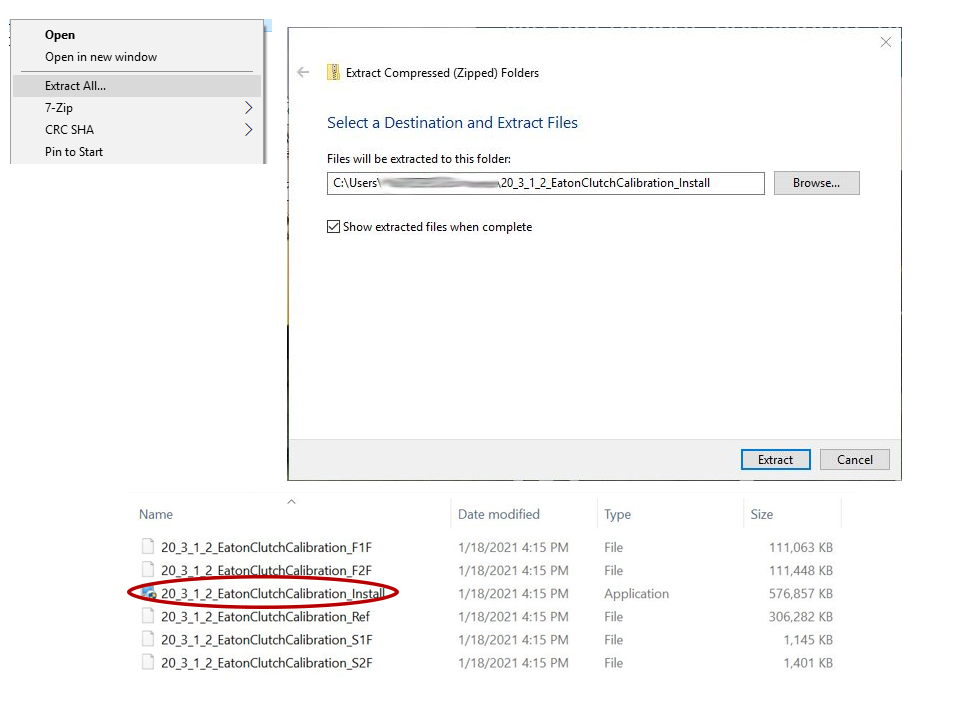960x714 pixels.
Task: Click the 1,145 KB size cell
Action: click(x=808, y=639)
